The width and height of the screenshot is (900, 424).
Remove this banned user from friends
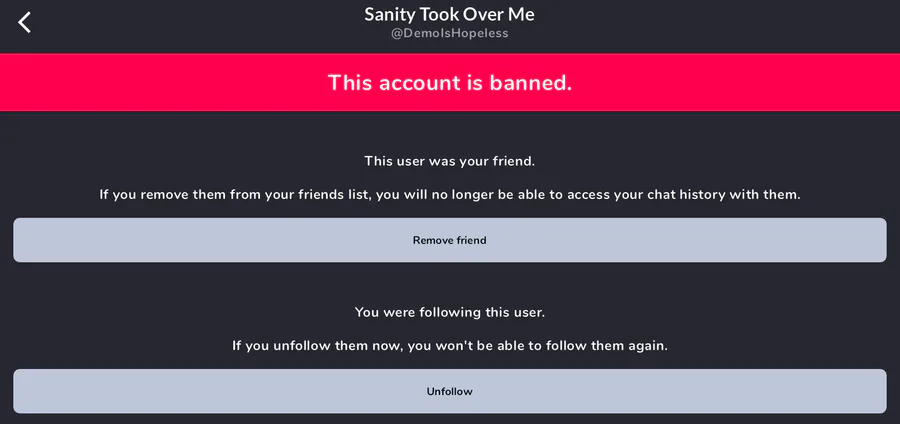pos(449,240)
